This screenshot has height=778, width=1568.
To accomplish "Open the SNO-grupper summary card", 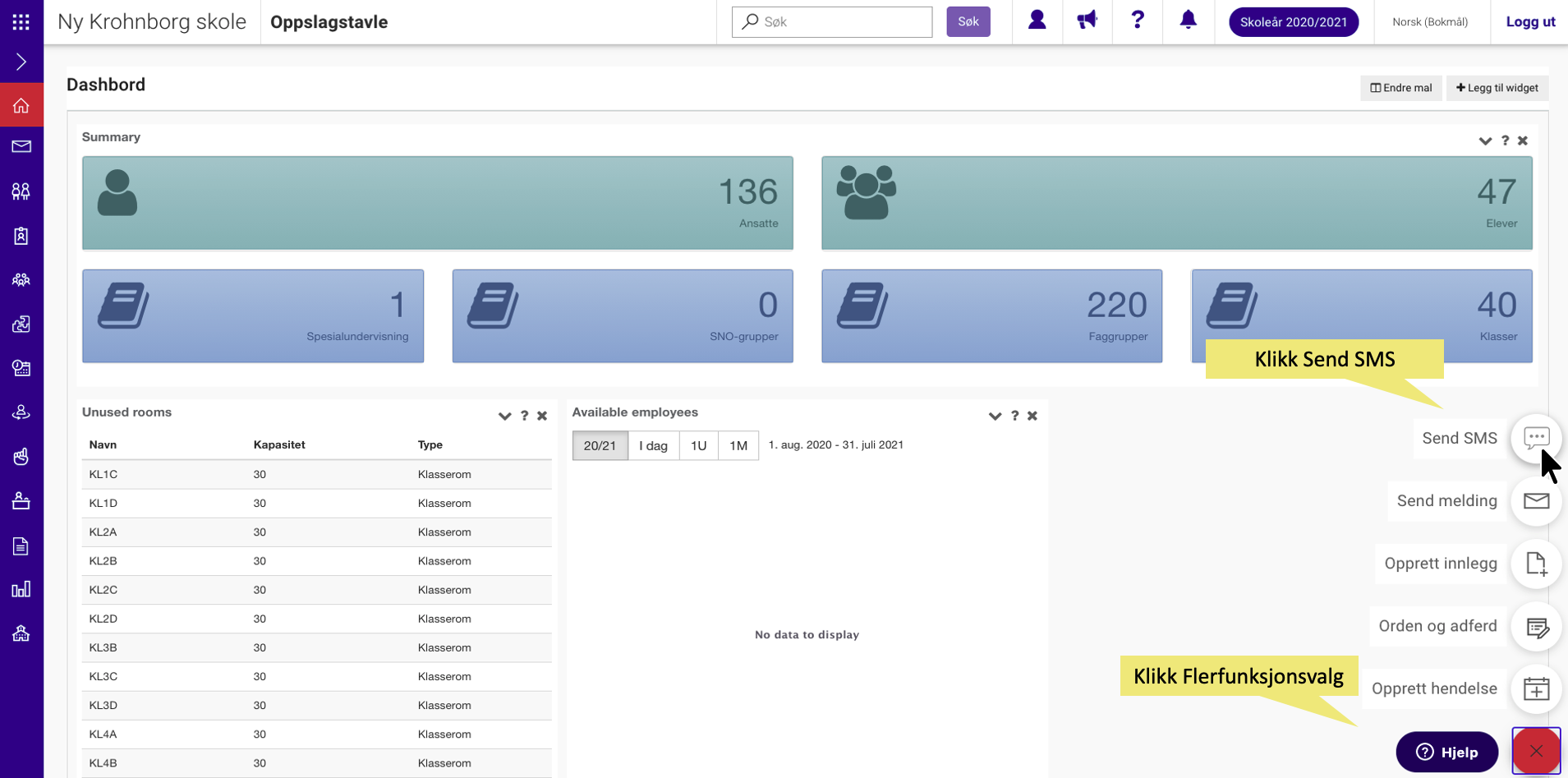I will point(623,315).
